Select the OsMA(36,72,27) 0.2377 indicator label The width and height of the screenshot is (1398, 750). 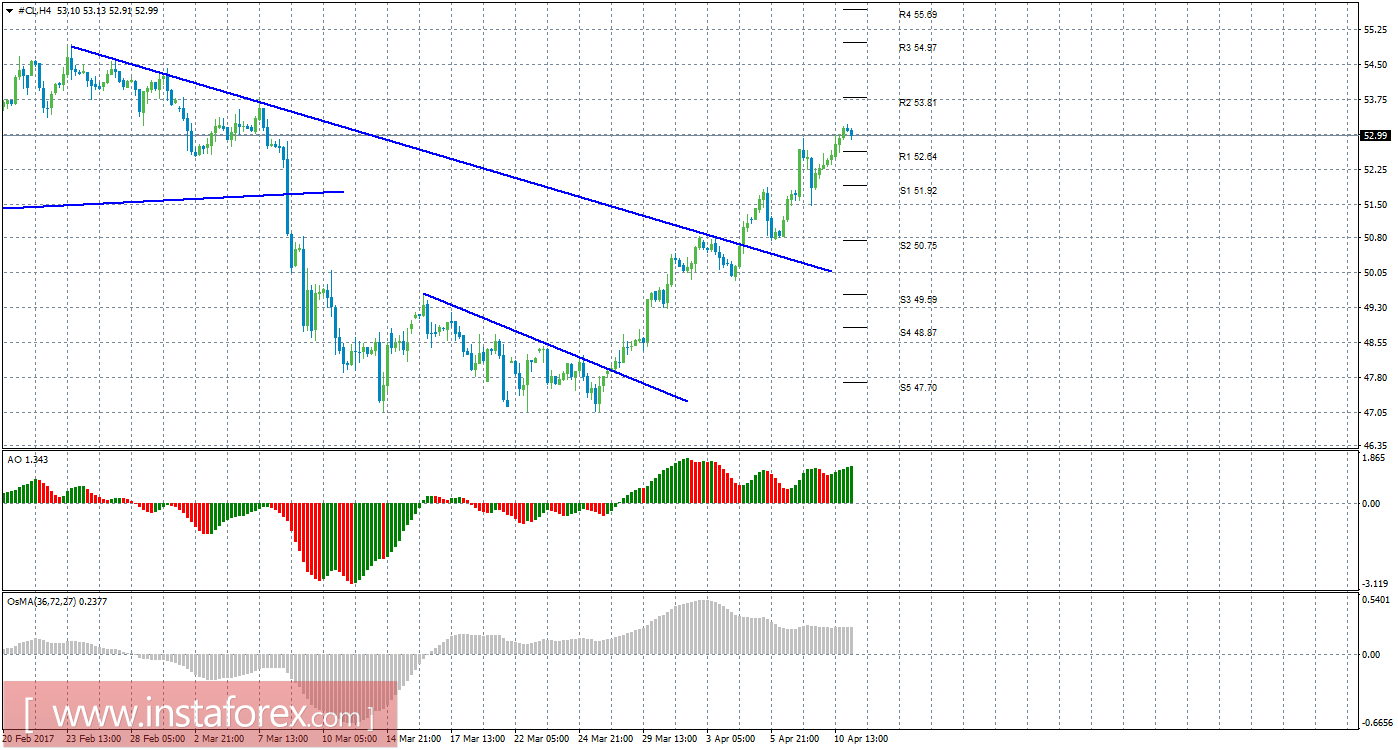pyautogui.click(x=58, y=602)
